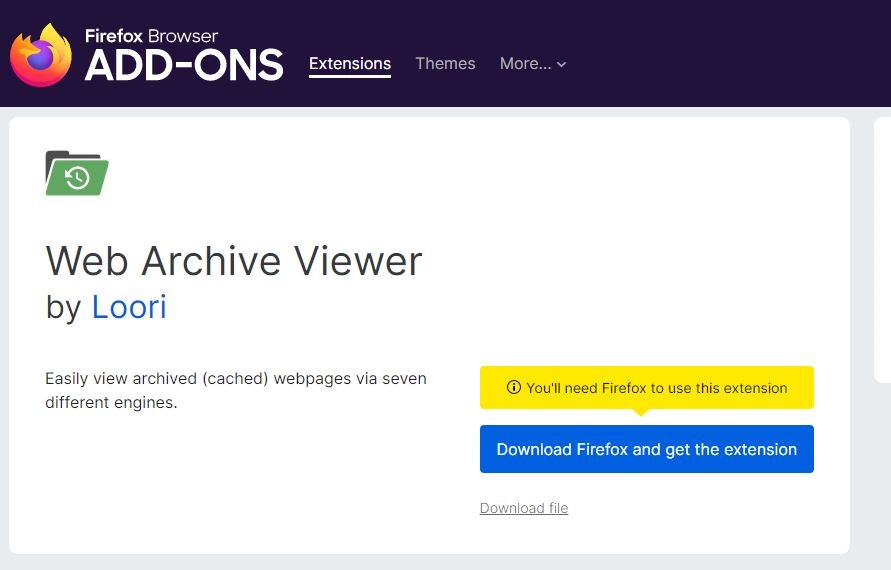Click the history clock symbol on folder
This screenshot has width=891, height=570.
(x=77, y=178)
